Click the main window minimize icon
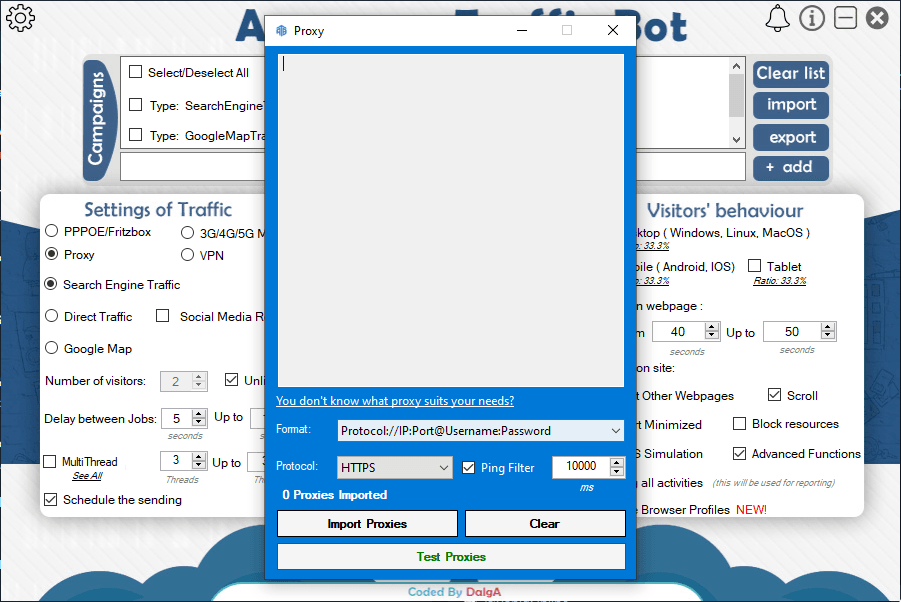This screenshot has height=602, width=901. 846,18
